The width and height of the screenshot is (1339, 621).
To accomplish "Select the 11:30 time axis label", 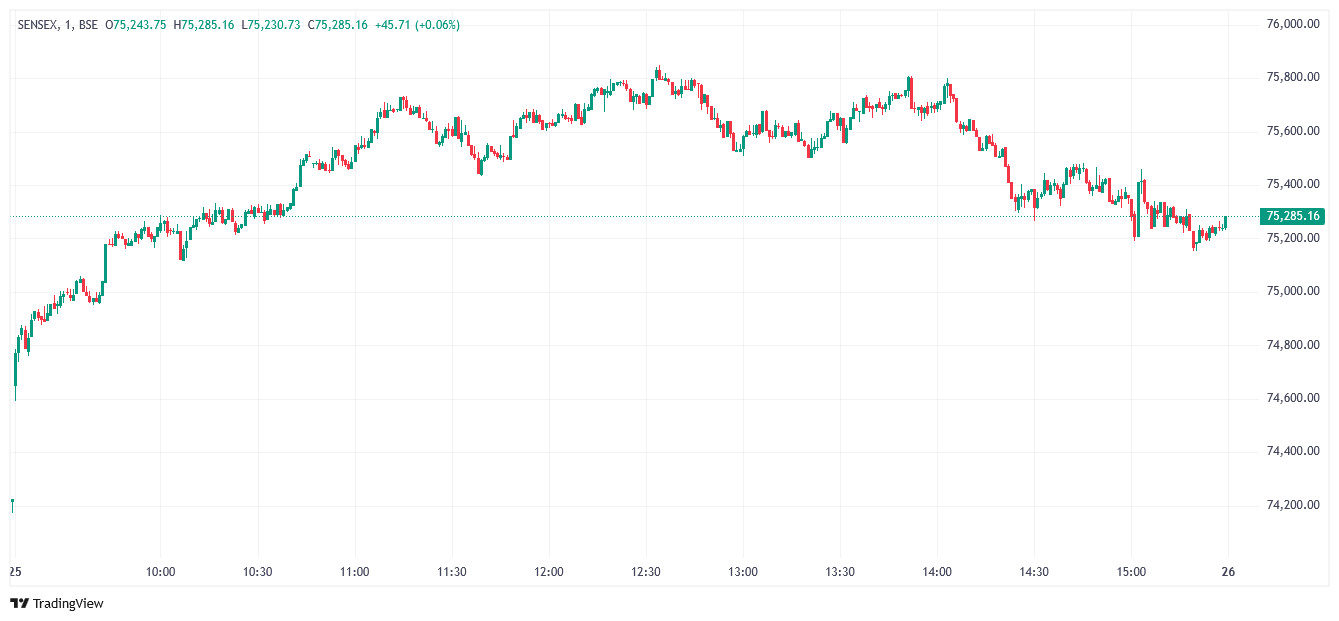I will pos(452,572).
